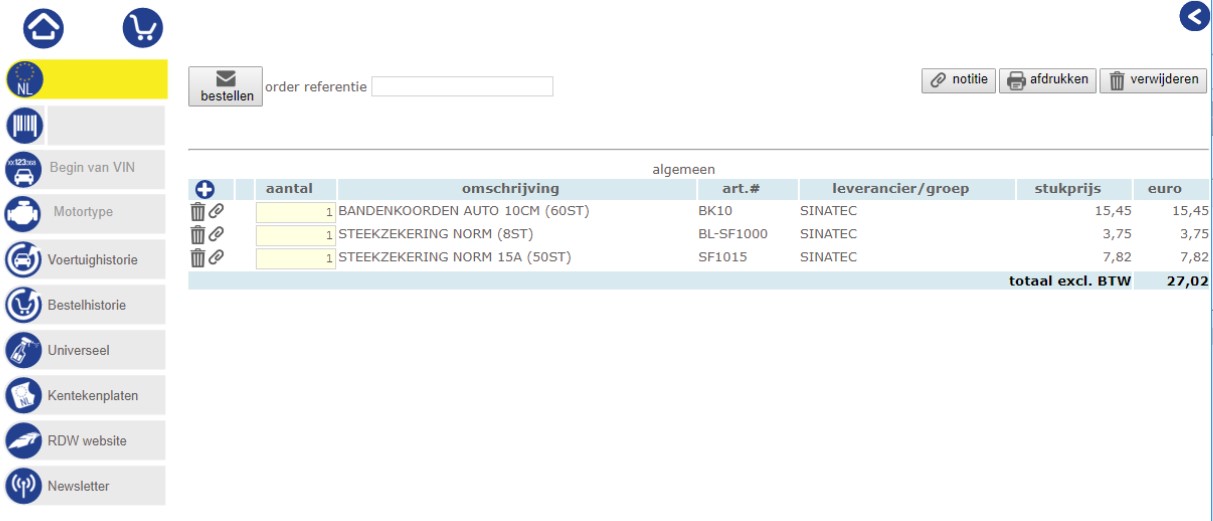Image resolution: width=1213 pixels, height=521 pixels.
Task: Click the blue plus add-item icon
Action: click(x=205, y=189)
